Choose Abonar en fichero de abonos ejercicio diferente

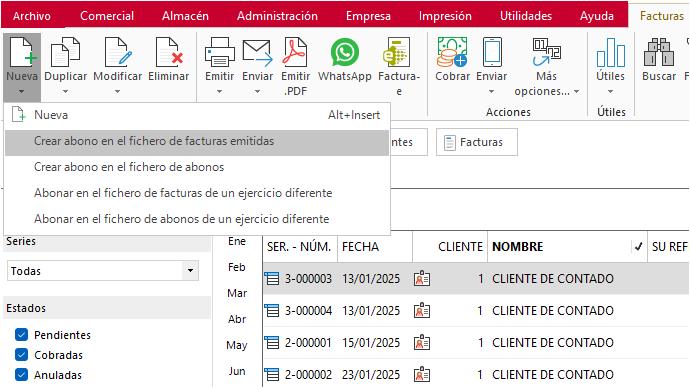click(x=197, y=219)
